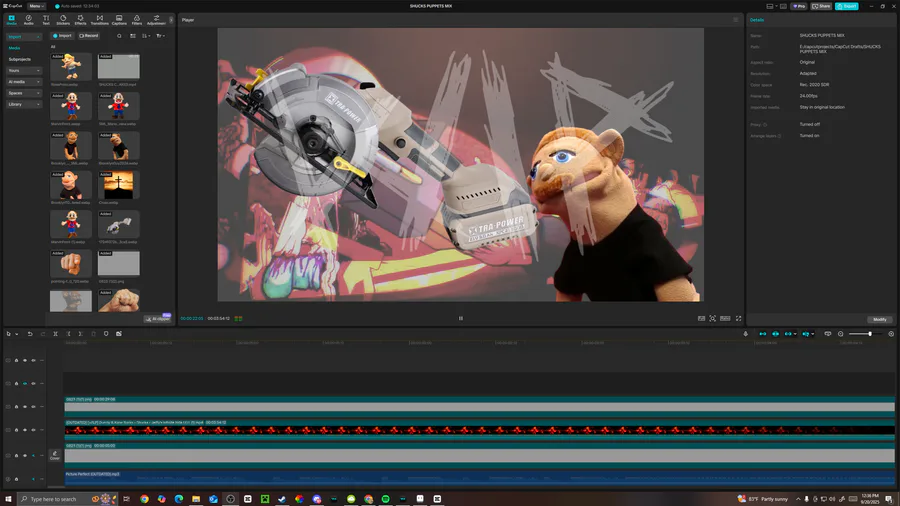The image size is (900, 506).
Task: Expand the Yours section
Action: (24, 71)
